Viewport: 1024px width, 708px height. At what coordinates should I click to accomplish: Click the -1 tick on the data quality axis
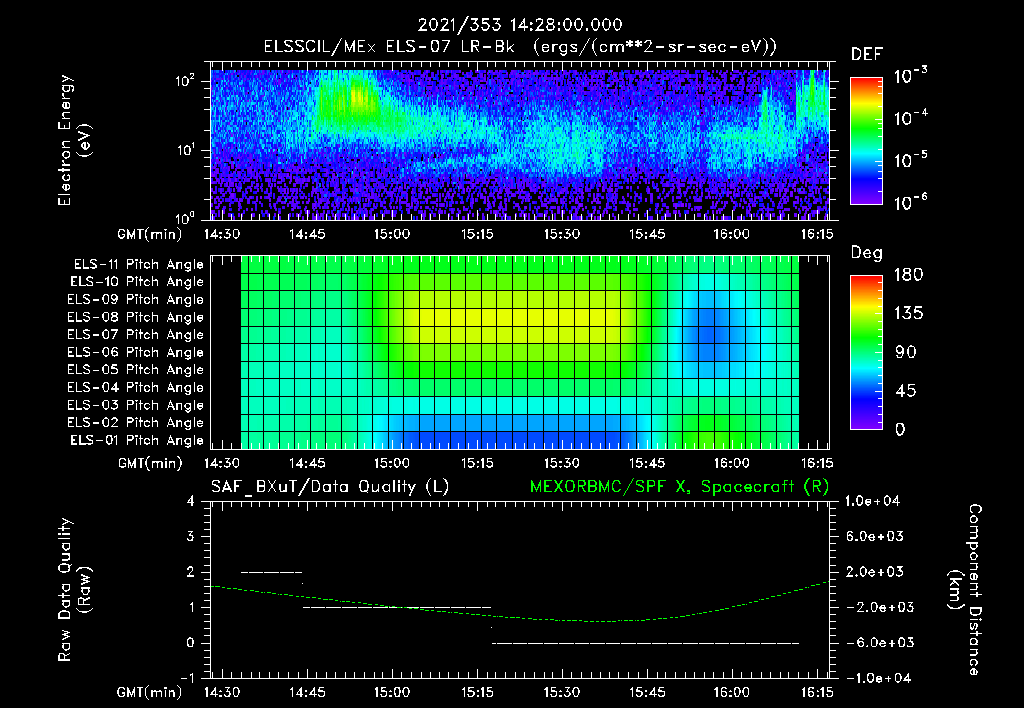187,678
